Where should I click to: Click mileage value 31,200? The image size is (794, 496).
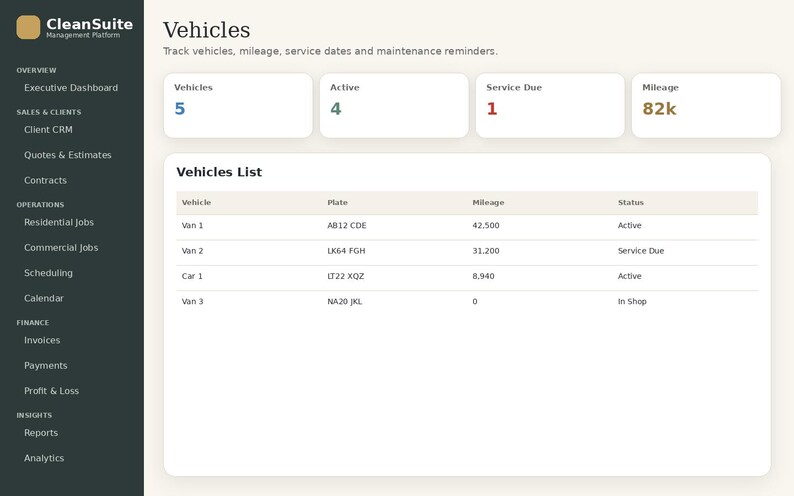(486, 251)
